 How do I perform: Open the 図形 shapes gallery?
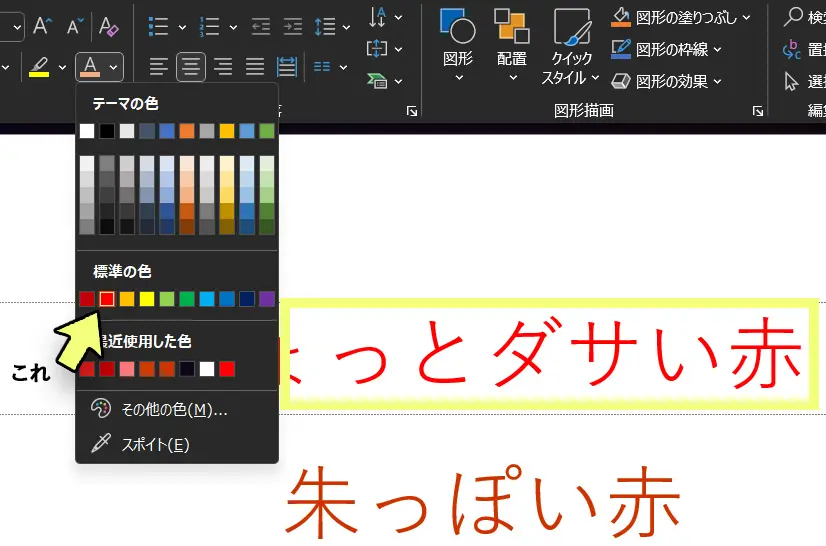458,44
